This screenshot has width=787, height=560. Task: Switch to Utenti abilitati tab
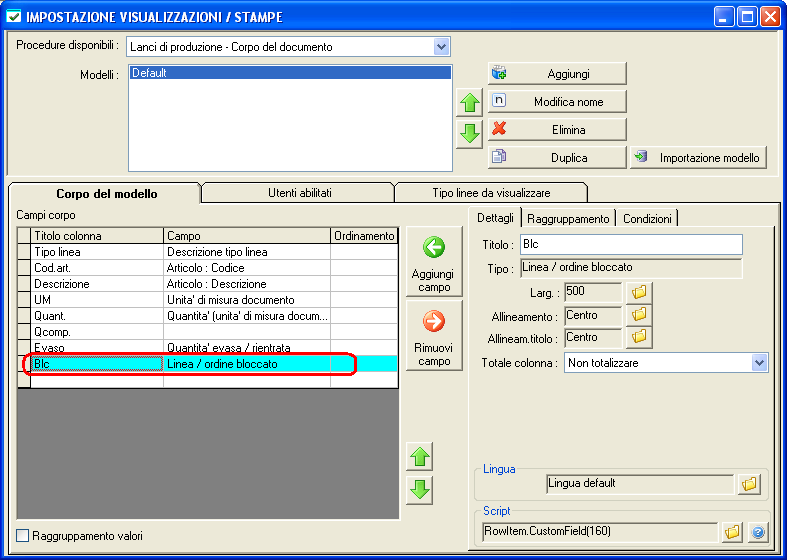(x=299, y=193)
